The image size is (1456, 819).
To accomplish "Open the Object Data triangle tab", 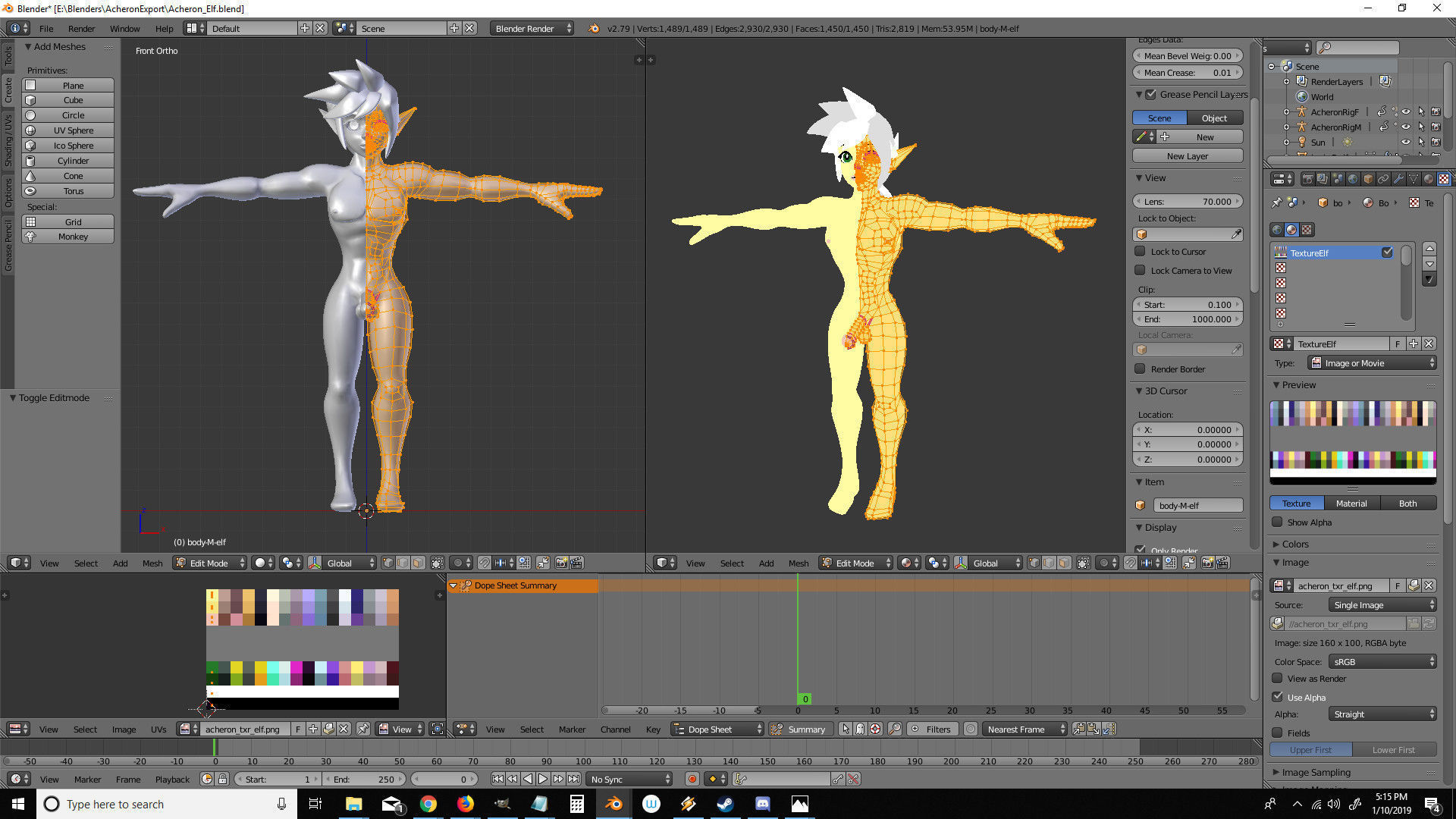I will pyautogui.click(x=1414, y=180).
